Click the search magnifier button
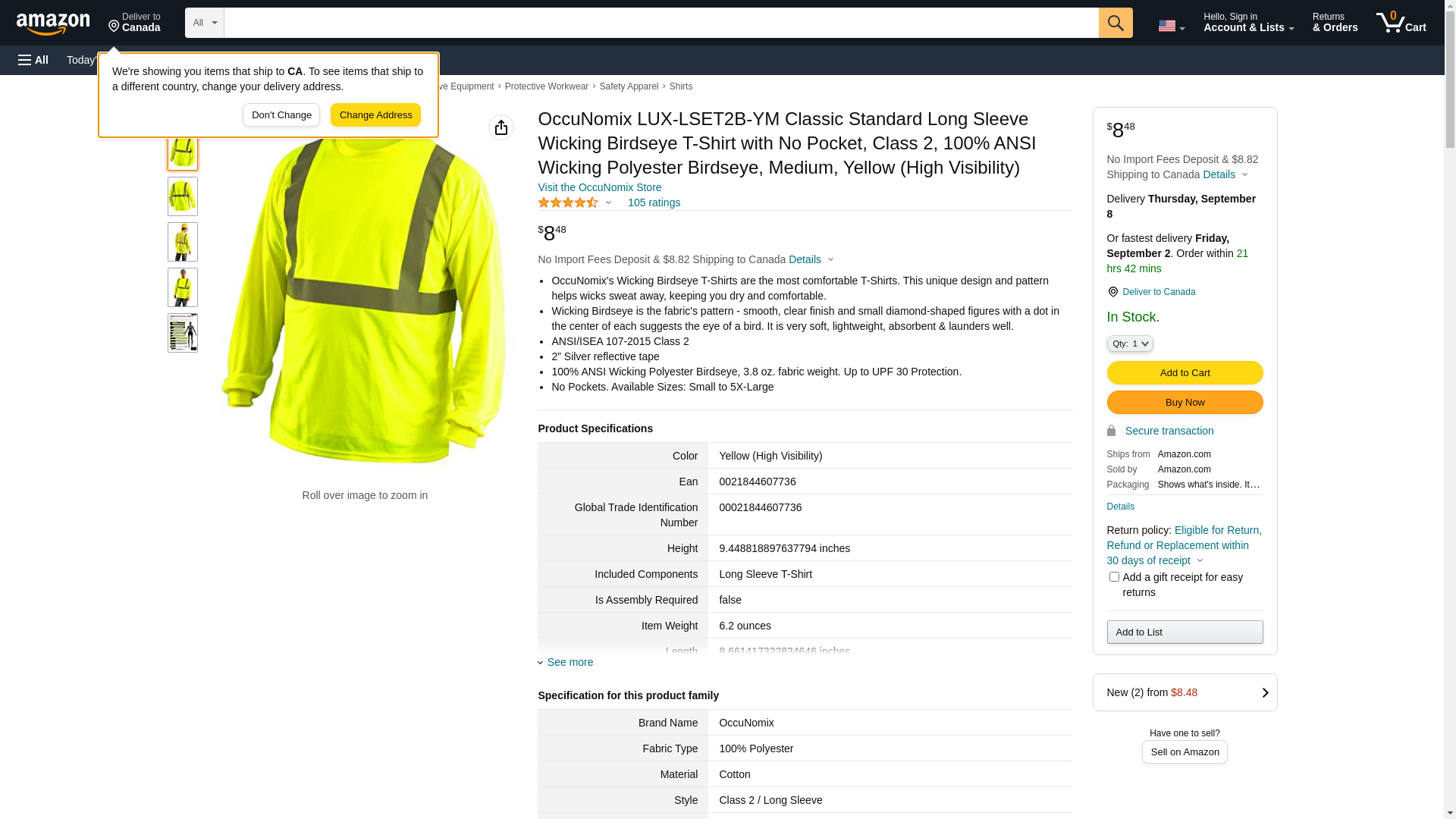 (1115, 23)
